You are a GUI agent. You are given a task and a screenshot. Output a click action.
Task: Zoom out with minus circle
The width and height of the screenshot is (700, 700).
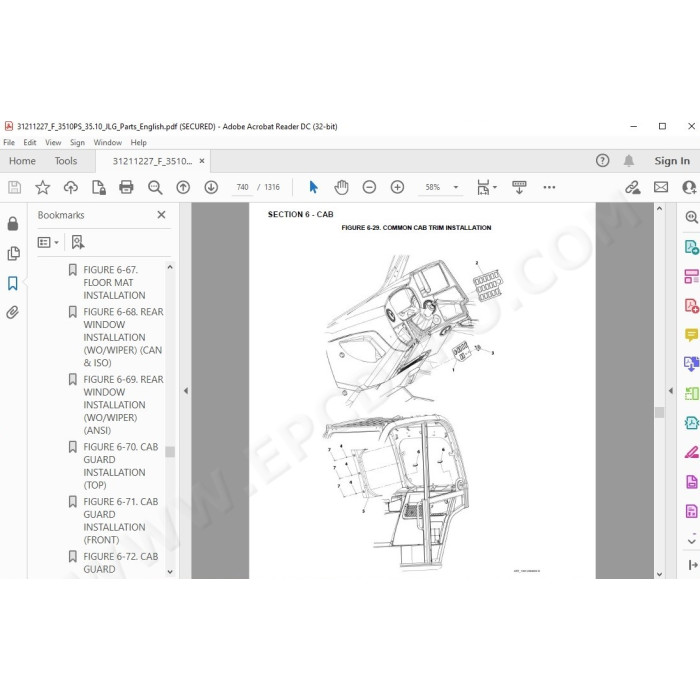click(x=369, y=187)
